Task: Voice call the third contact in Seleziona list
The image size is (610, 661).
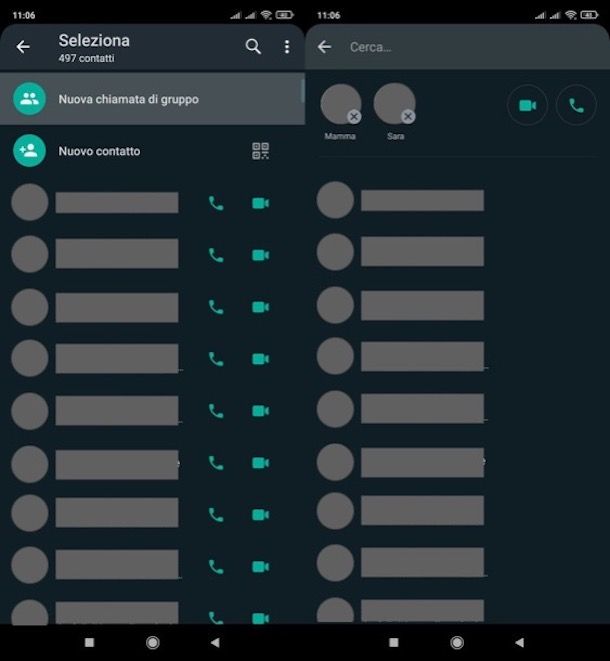Action: (216, 307)
